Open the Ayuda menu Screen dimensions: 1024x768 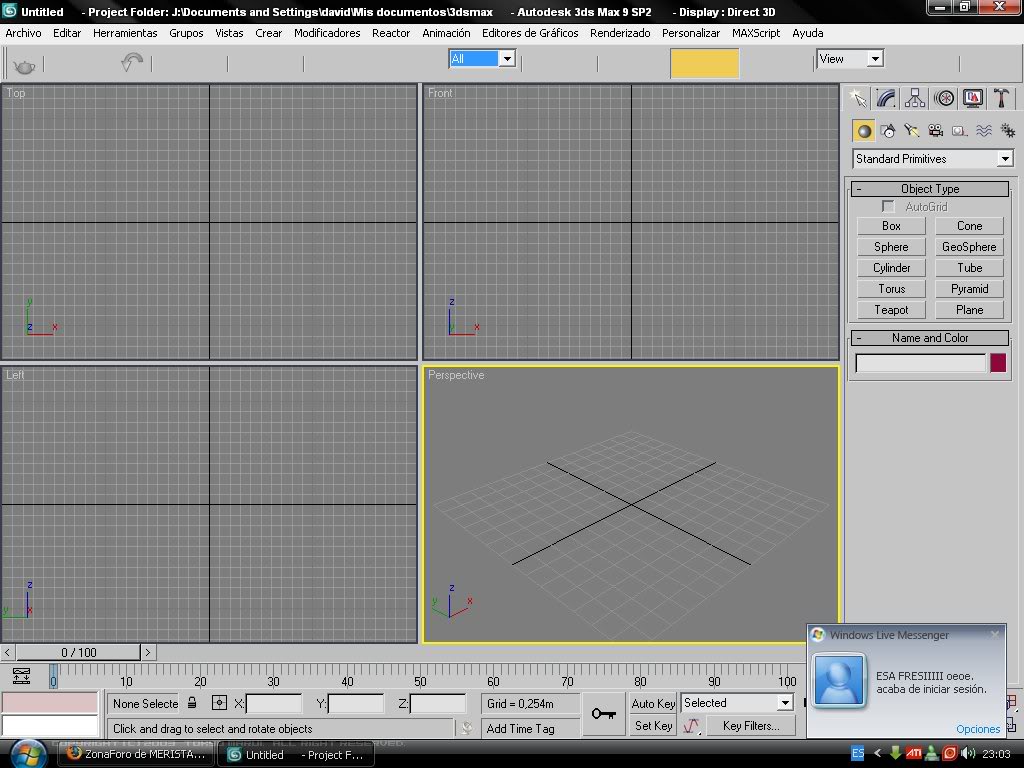(808, 33)
